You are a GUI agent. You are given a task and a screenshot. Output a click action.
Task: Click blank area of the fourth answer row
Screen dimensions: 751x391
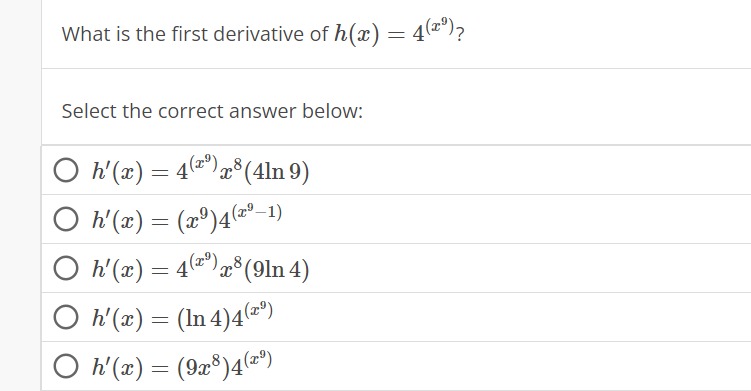527,317
